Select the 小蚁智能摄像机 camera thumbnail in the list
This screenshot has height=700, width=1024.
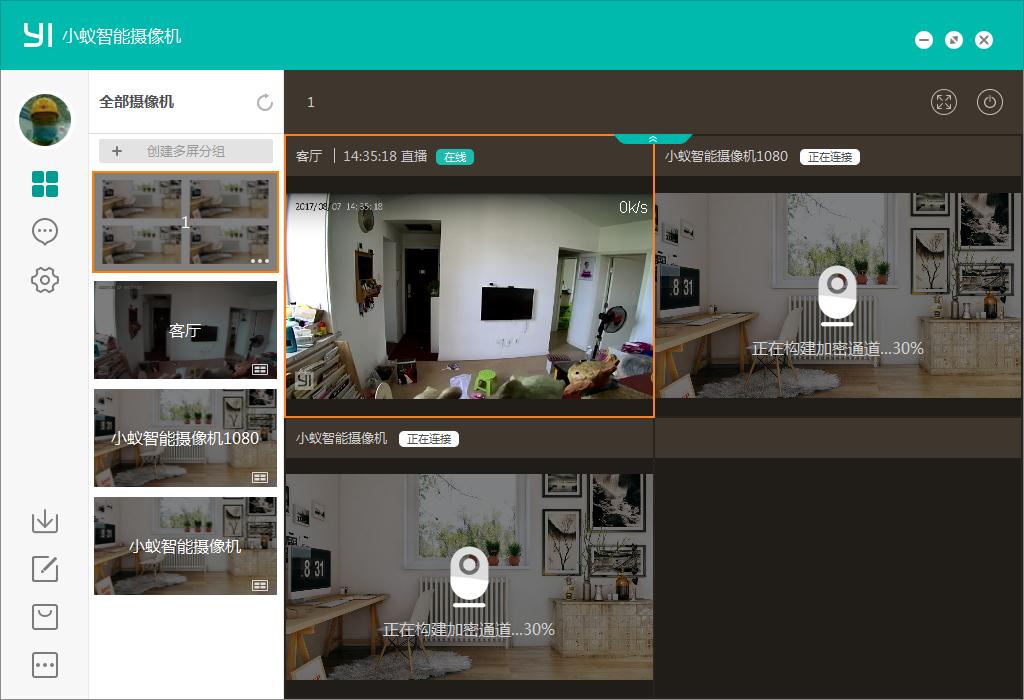click(185, 546)
